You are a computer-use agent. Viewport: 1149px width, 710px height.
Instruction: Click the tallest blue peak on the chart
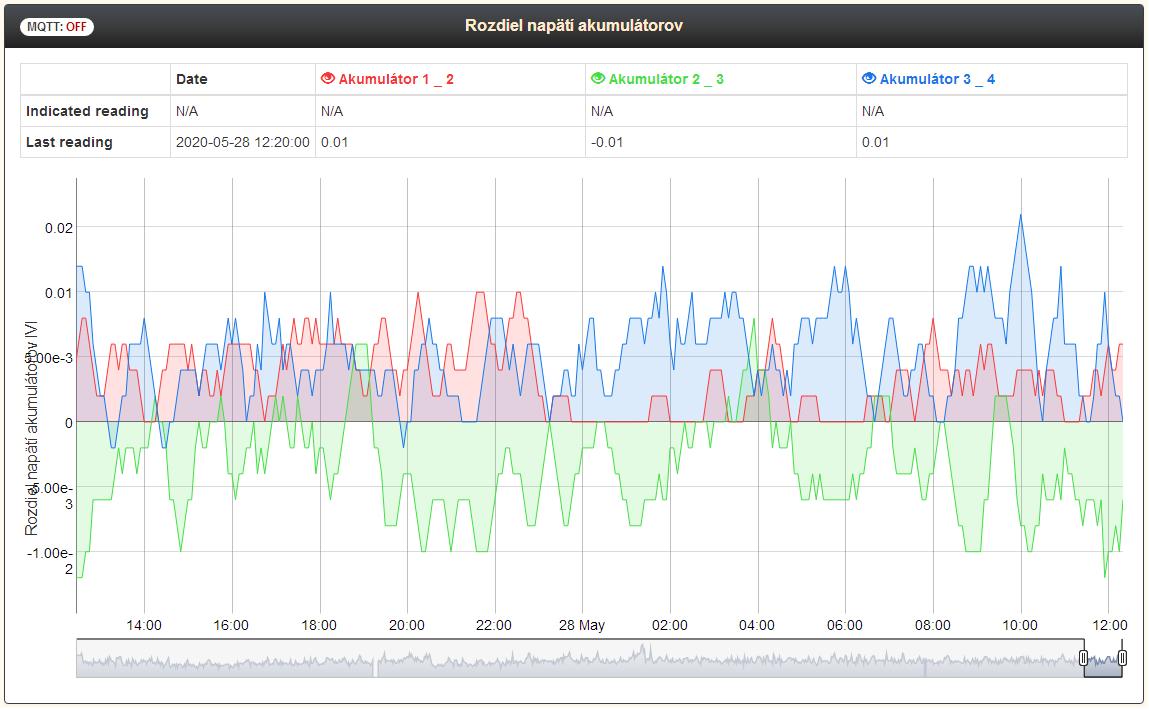pos(1020,215)
